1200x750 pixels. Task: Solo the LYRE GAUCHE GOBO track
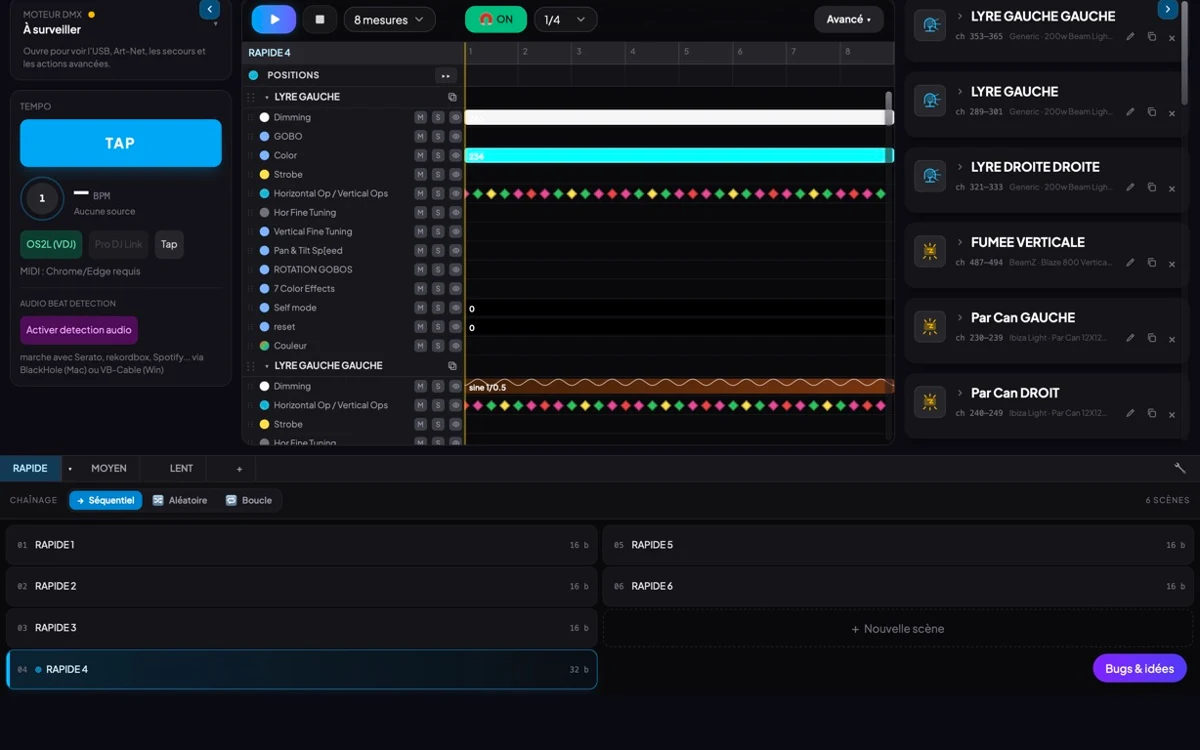(438, 136)
